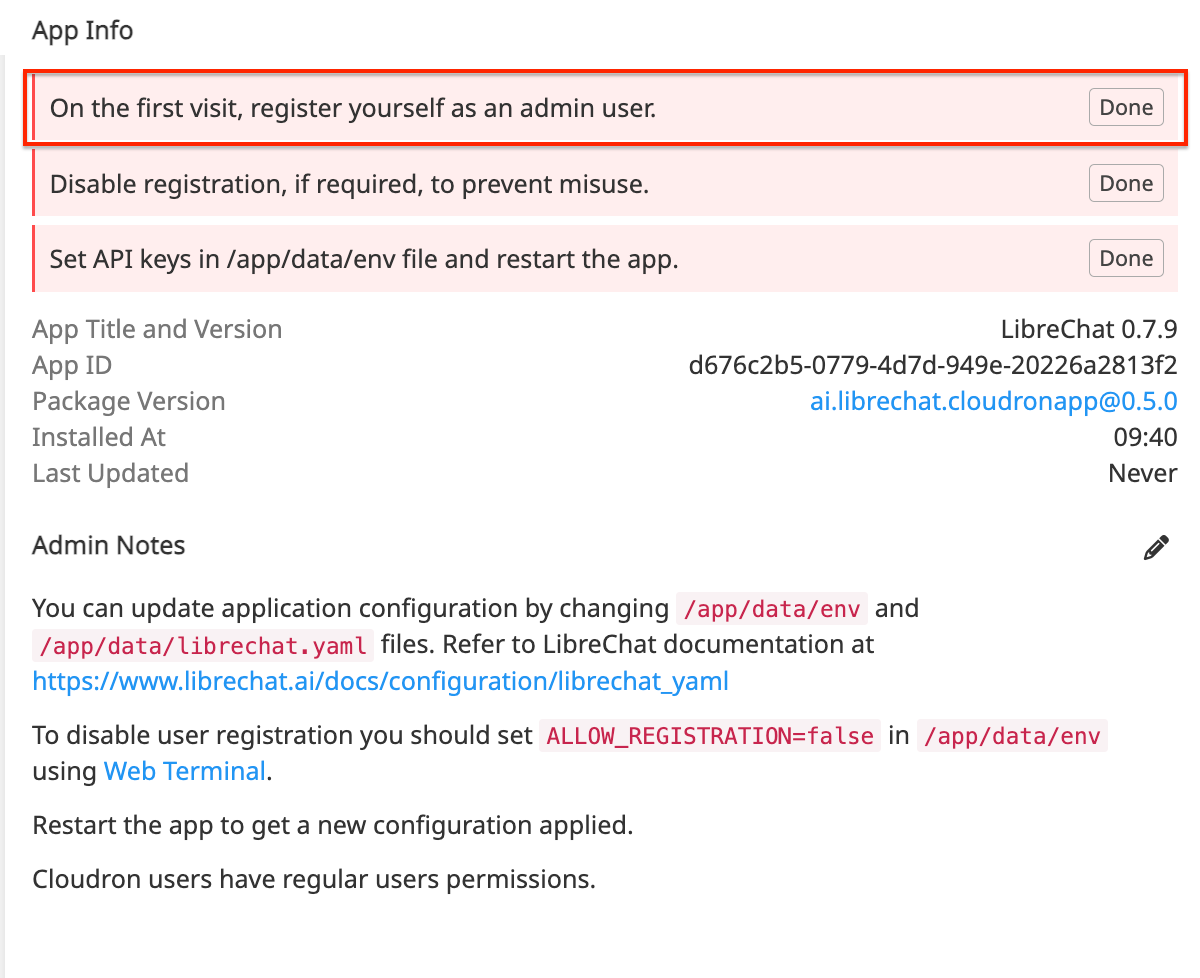1200x978 pixels.
Task: Click the 'Installed At' label
Action: [99, 437]
